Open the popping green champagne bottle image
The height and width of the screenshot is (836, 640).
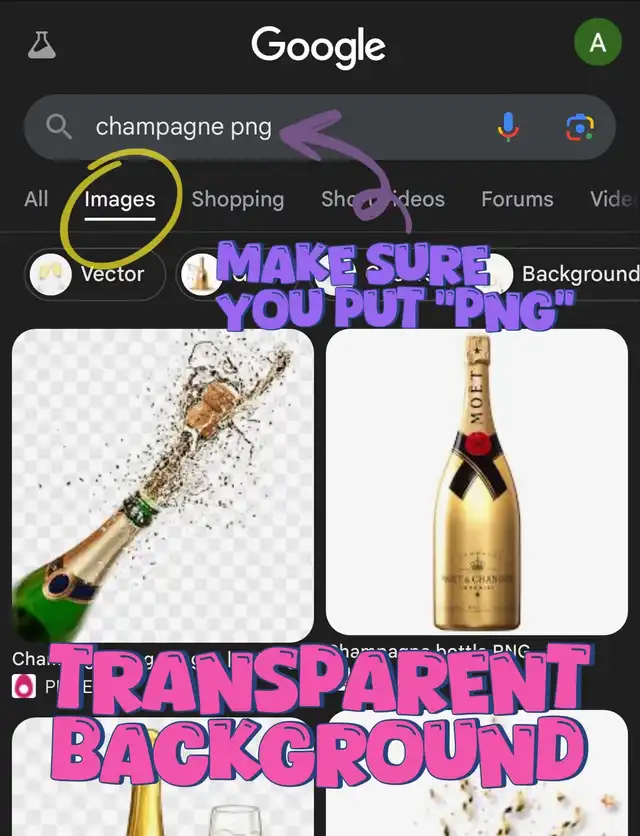[x=163, y=486]
